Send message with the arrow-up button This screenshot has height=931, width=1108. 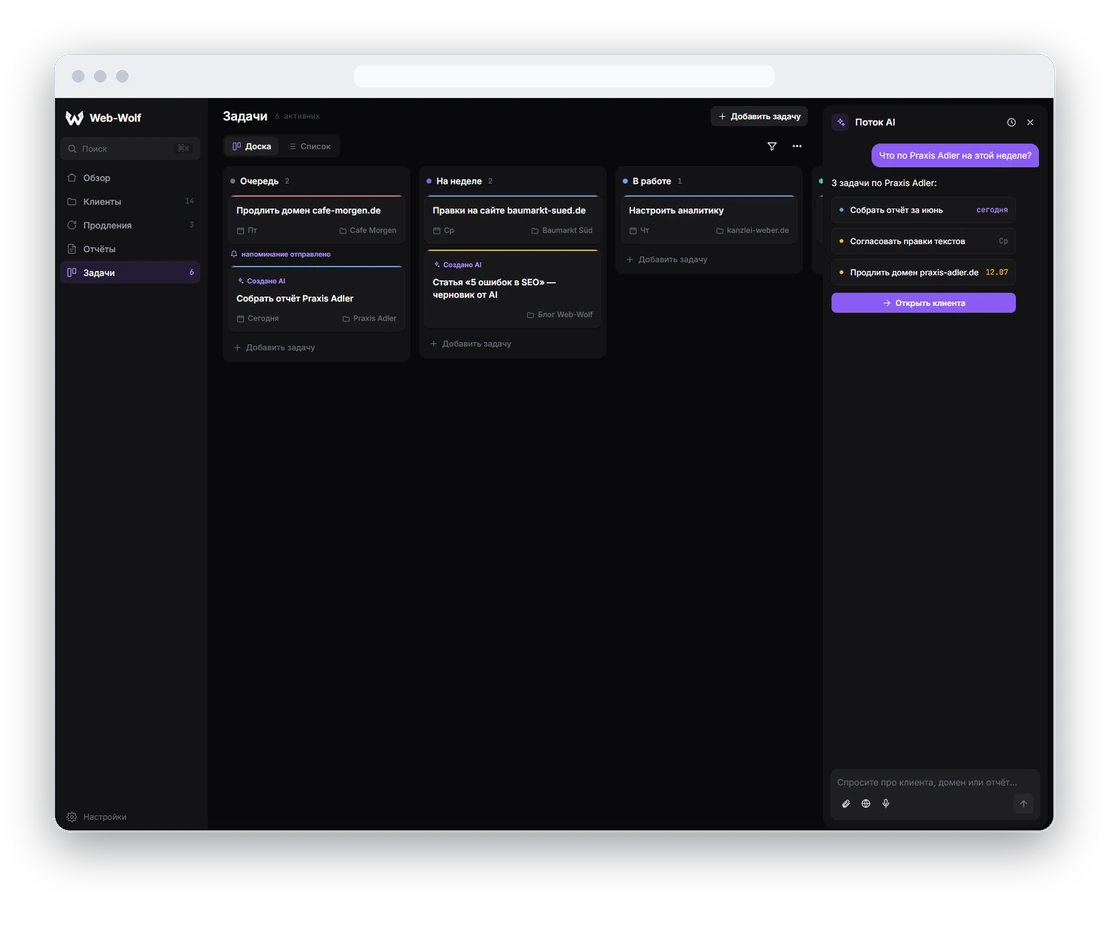[x=1023, y=804]
